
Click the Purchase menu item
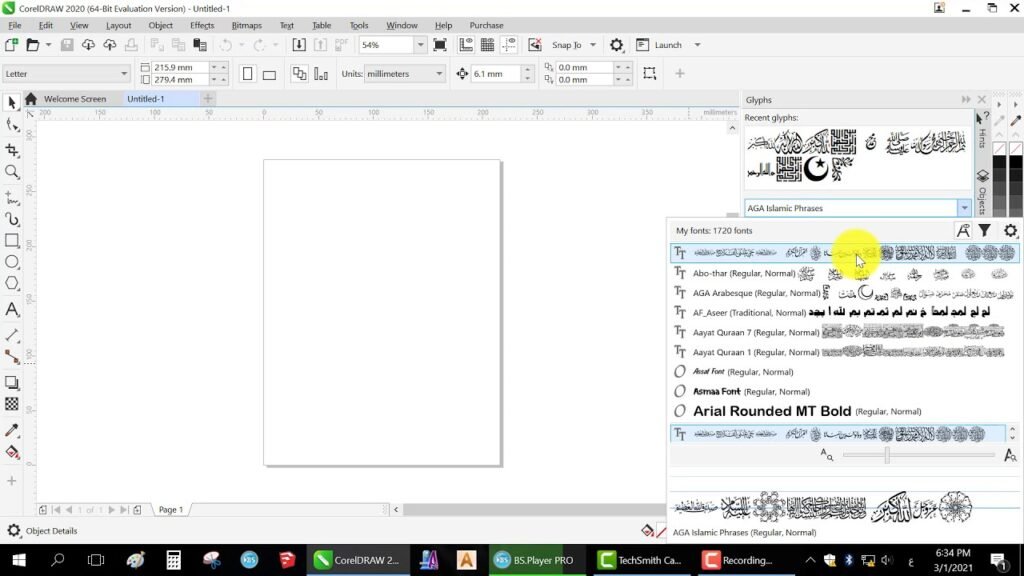487,25
